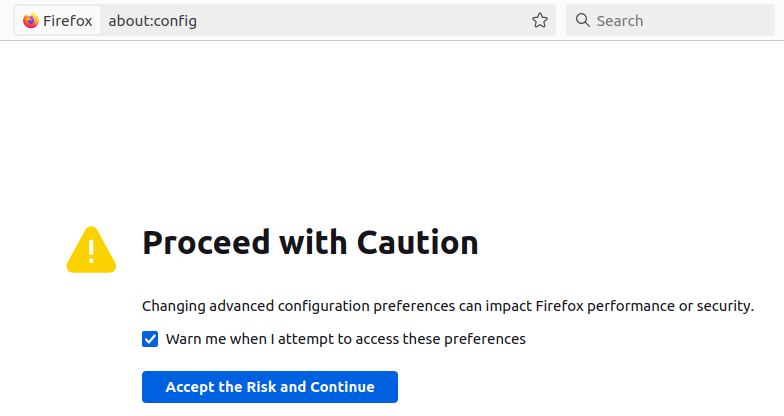The height and width of the screenshot is (416, 784).
Task: Focus the about:config URL text
Action: click(152, 21)
